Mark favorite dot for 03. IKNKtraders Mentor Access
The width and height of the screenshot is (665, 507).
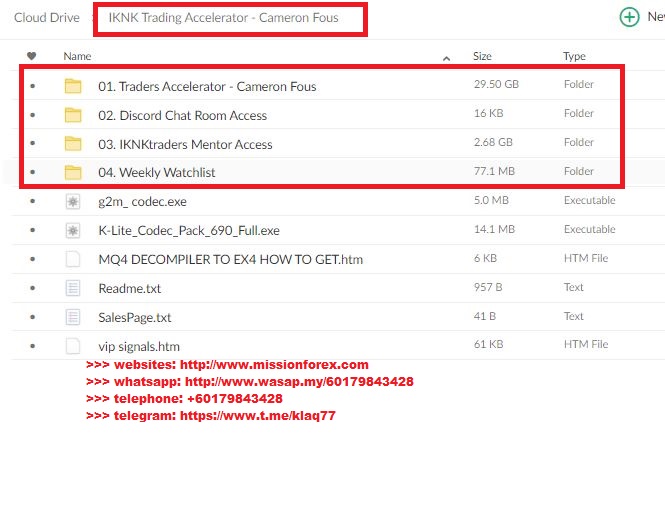(33, 143)
